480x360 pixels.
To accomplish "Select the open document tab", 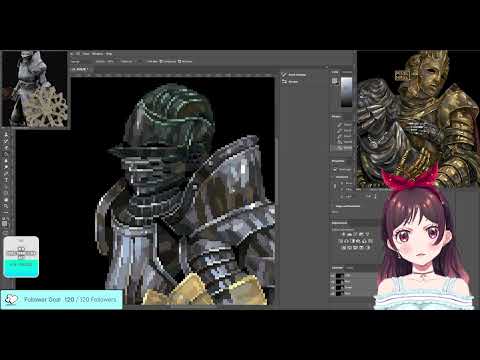I will point(80,69).
